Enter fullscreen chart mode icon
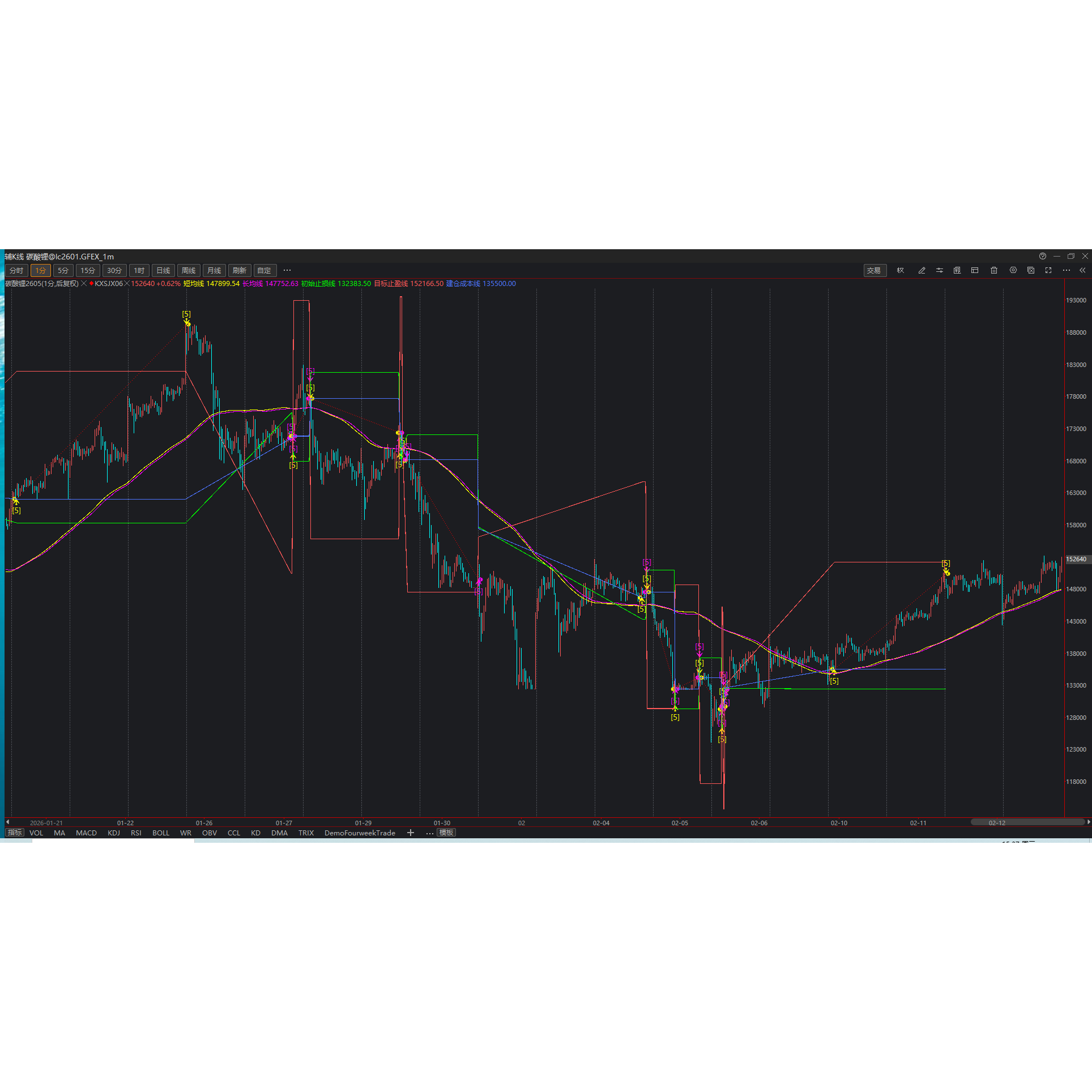1092x1092 pixels. (1048, 270)
